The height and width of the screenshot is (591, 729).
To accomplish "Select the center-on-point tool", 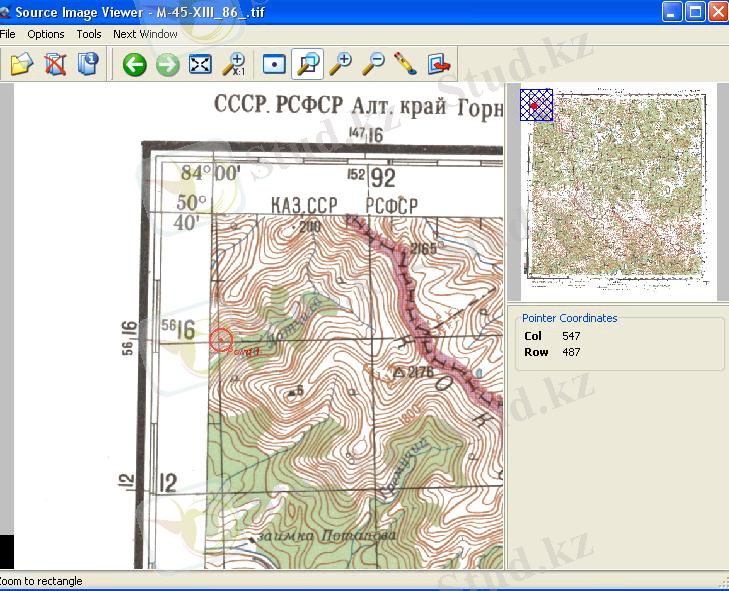I will click(x=274, y=65).
